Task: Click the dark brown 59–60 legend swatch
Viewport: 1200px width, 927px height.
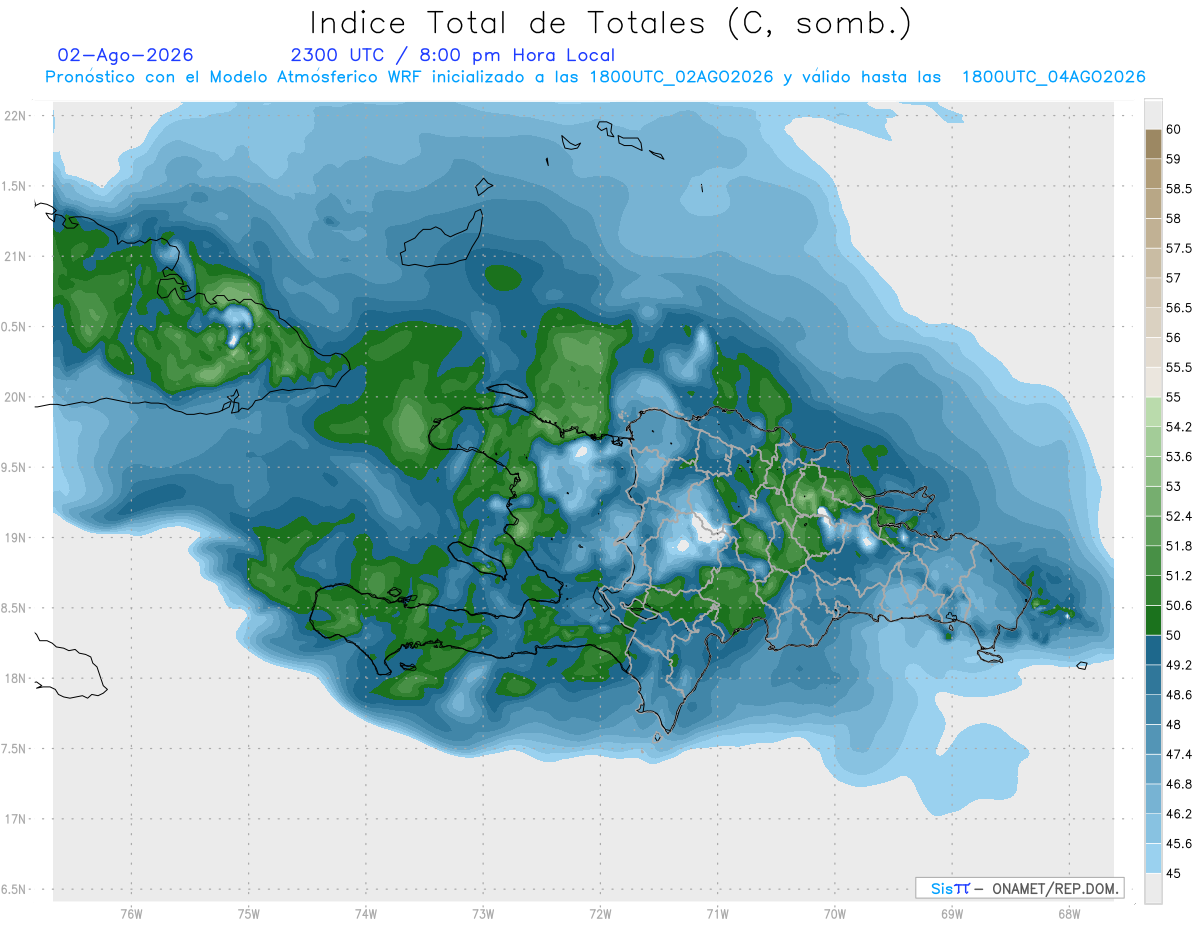Action: coord(1153,144)
